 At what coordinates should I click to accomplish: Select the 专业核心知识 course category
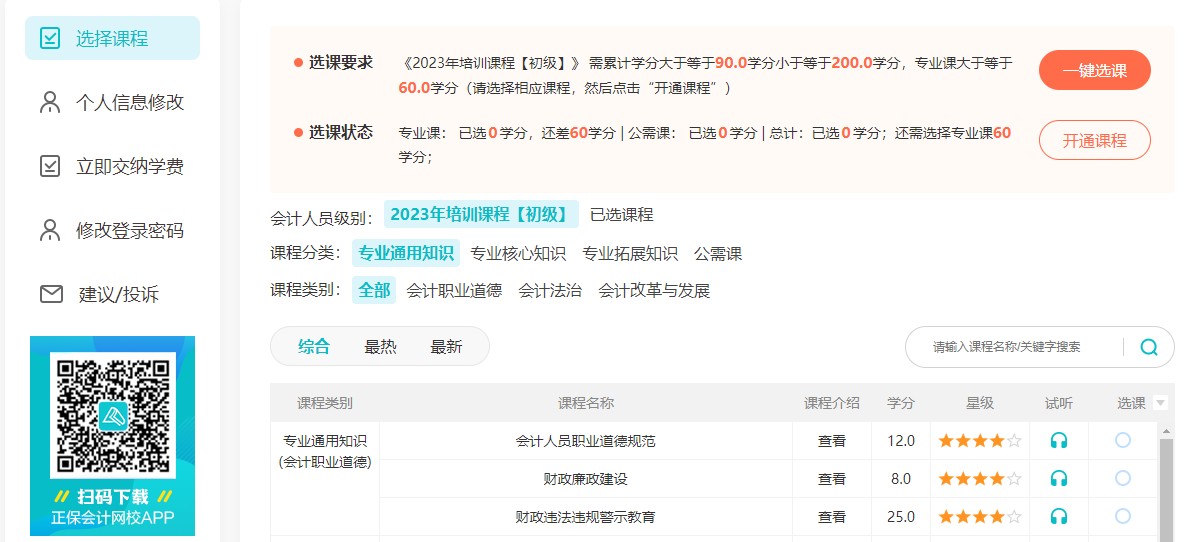pyautogui.click(x=518, y=253)
